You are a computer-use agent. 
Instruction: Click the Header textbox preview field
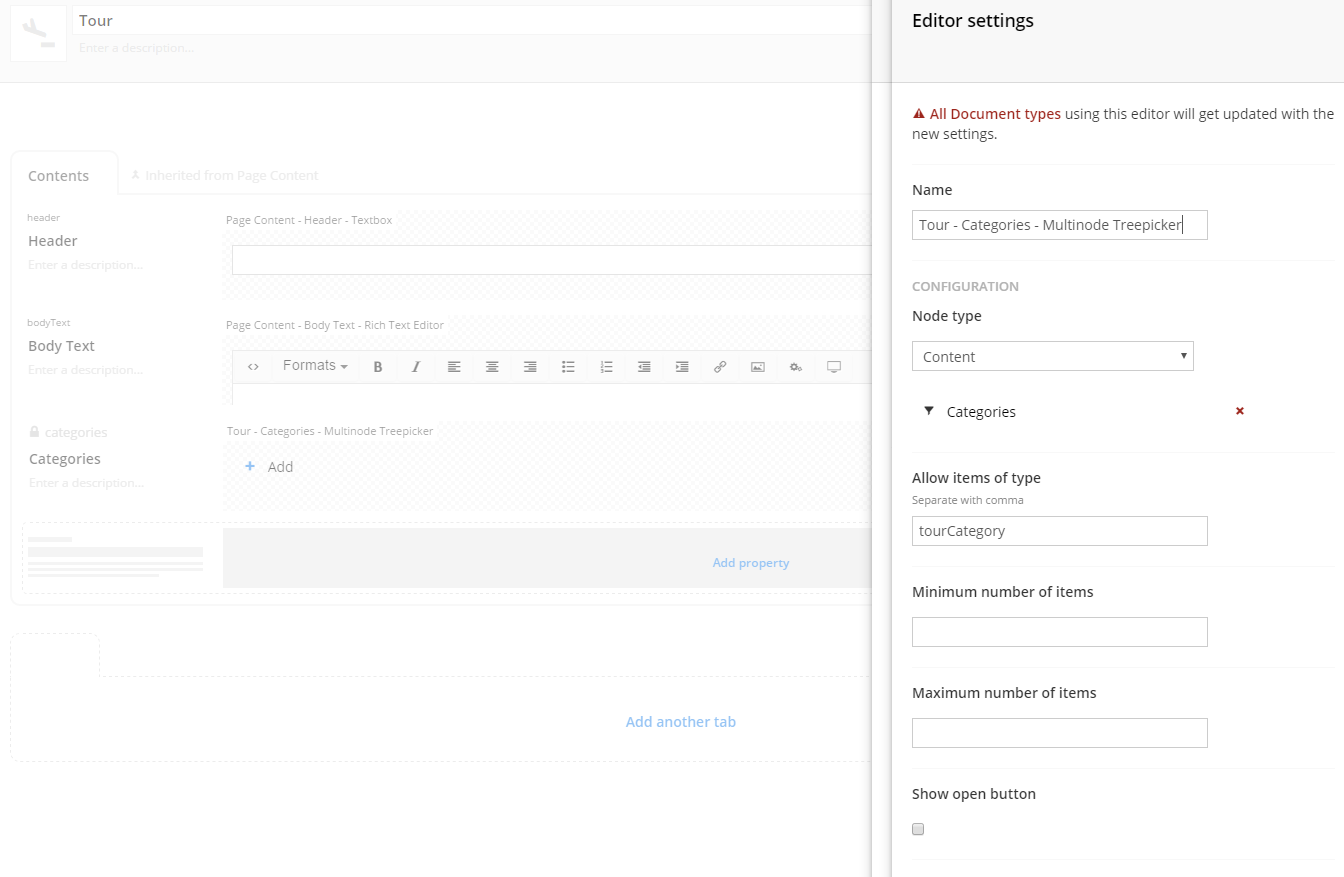[x=552, y=260]
